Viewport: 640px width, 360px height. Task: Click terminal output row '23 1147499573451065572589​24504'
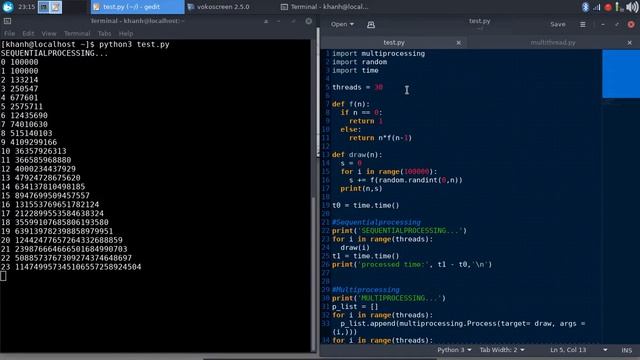(x=71, y=267)
